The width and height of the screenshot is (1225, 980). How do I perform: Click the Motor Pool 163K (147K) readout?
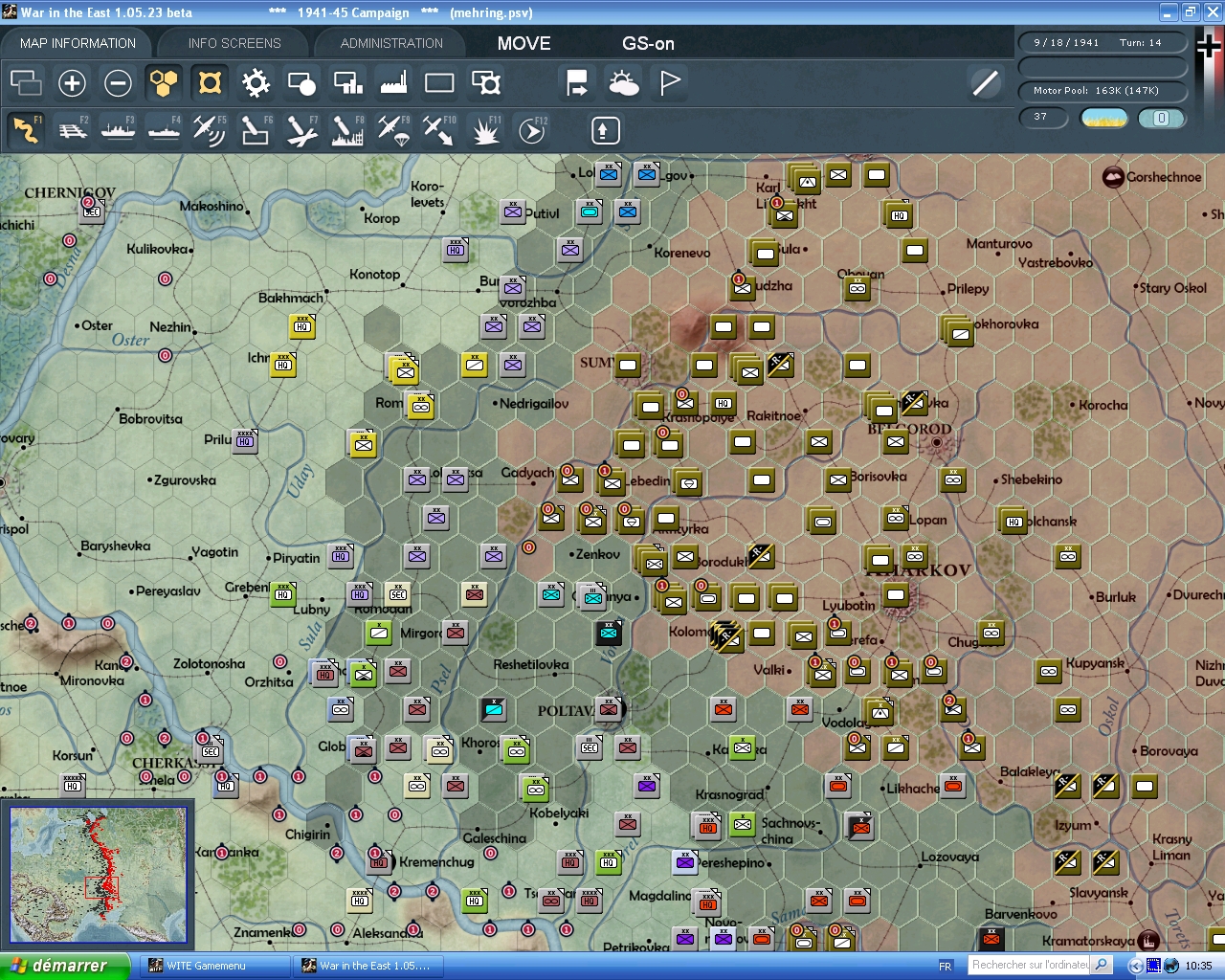click(x=1102, y=91)
